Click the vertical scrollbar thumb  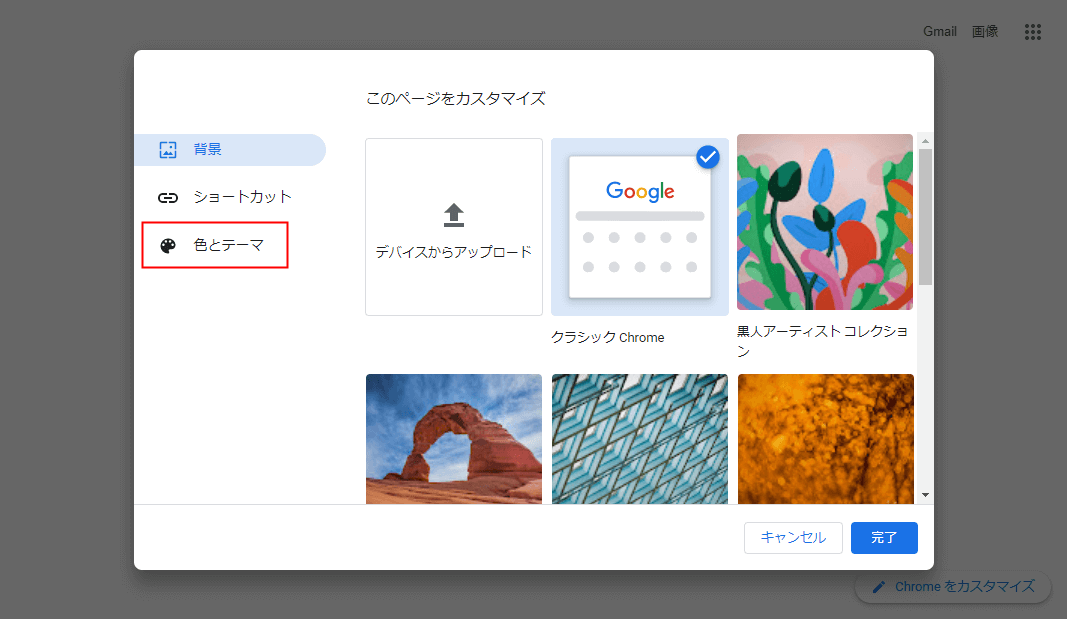925,216
